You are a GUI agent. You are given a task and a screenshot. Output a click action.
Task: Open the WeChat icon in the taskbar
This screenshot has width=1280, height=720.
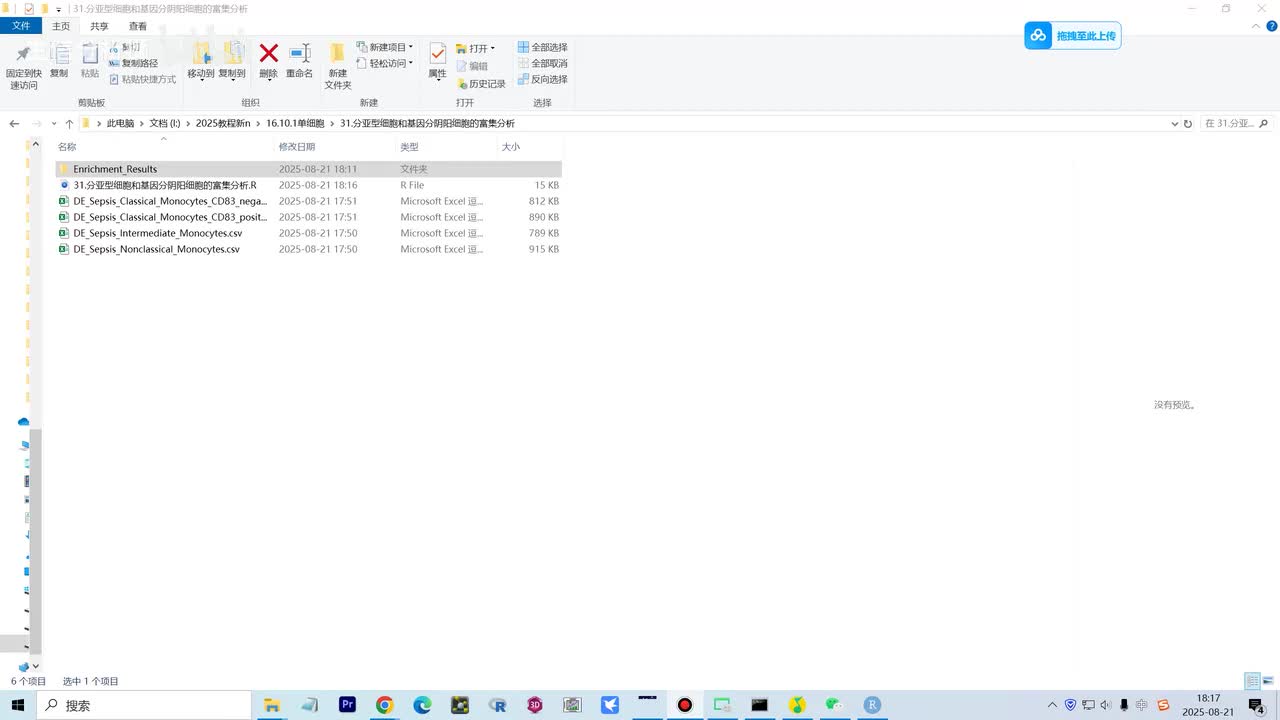834,705
